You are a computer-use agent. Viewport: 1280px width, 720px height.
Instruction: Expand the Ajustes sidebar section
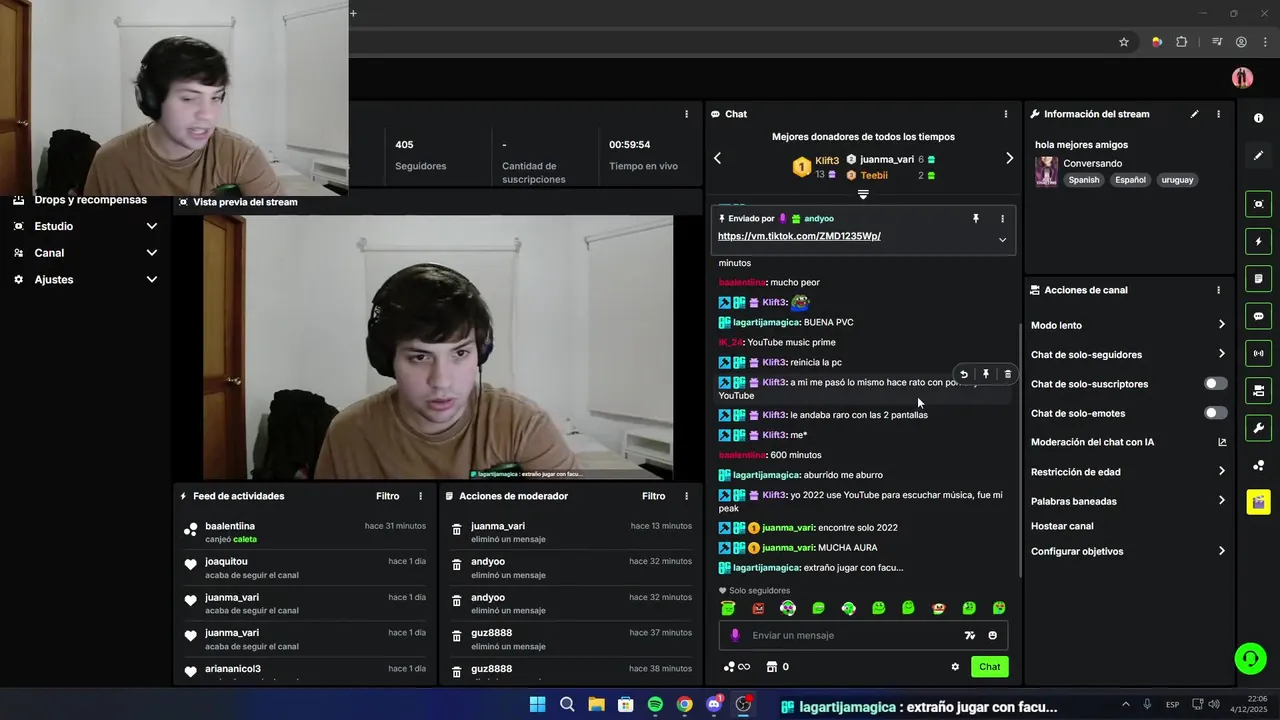coord(152,279)
